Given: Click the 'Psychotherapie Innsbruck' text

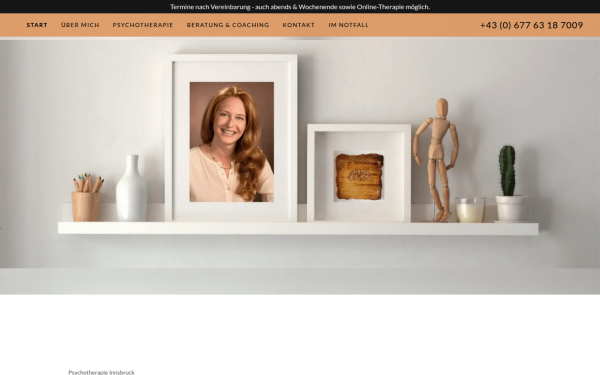Looking at the screenshot, I should (101, 372).
